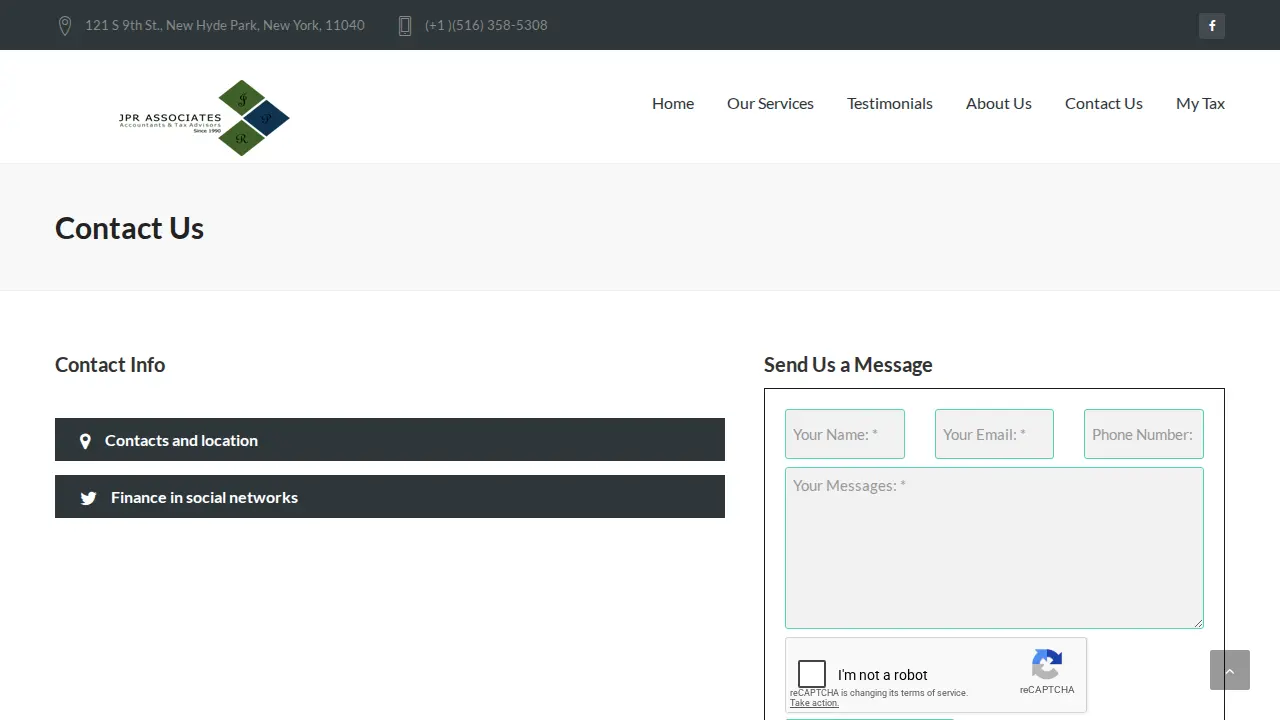This screenshot has height=720, width=1280.
Task: Open Our Services menu
Action: [x=770, y=103]
